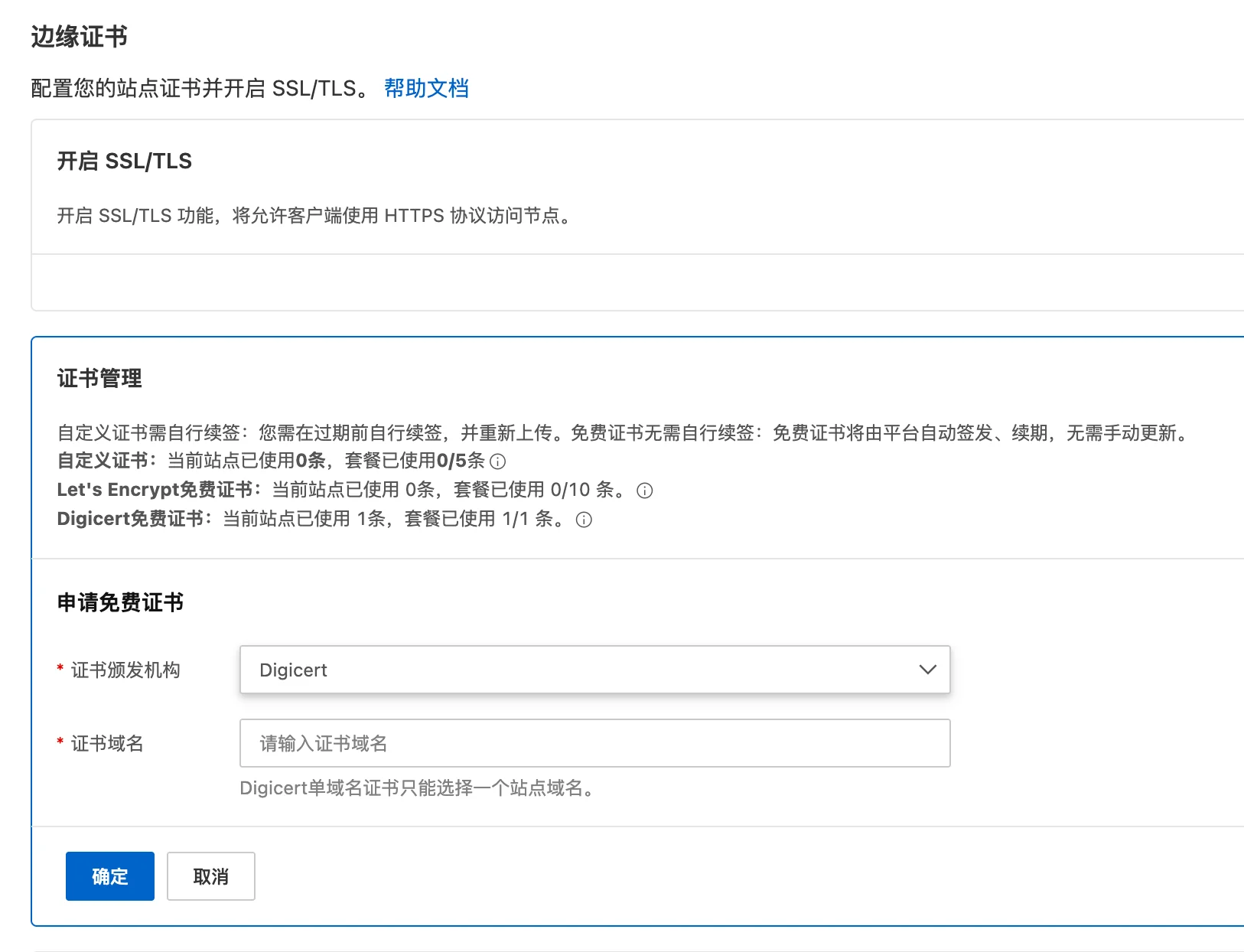Open the 帮助文档 help link
1244x952 pixels.
click(426, 89)
